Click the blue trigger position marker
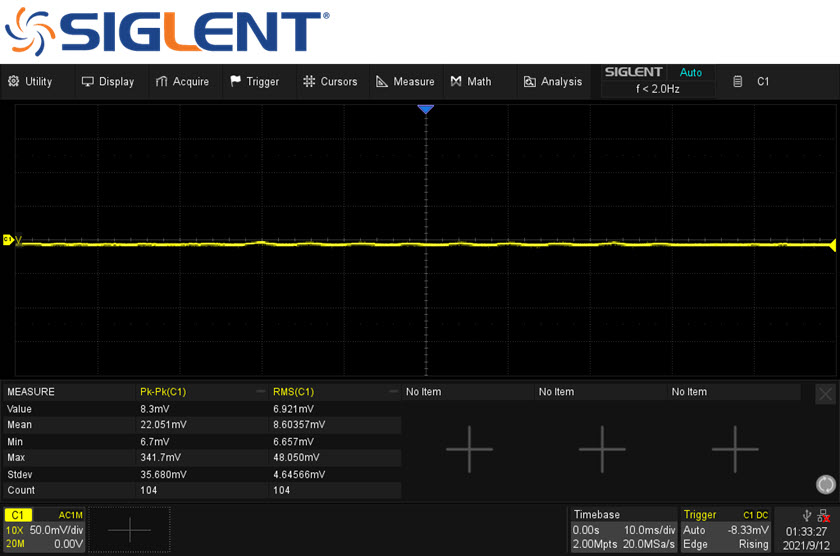 click(426, 109)
